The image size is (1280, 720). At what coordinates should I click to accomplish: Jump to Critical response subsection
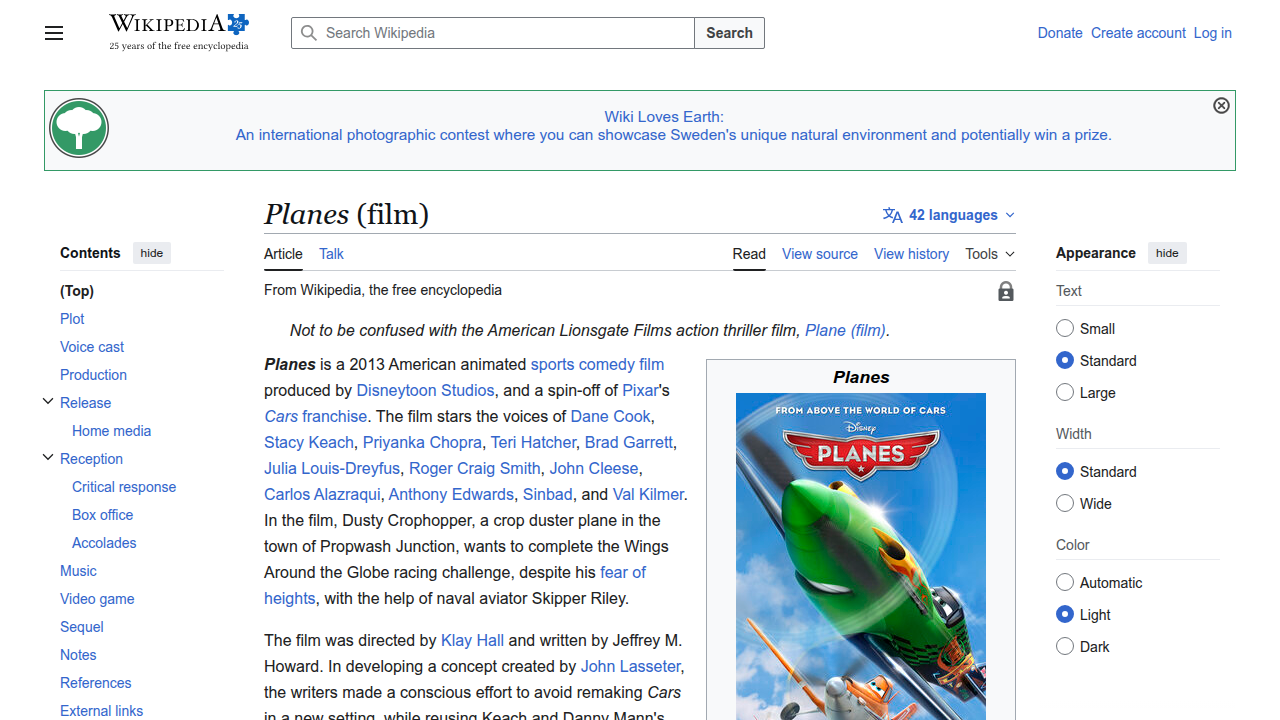124,487
